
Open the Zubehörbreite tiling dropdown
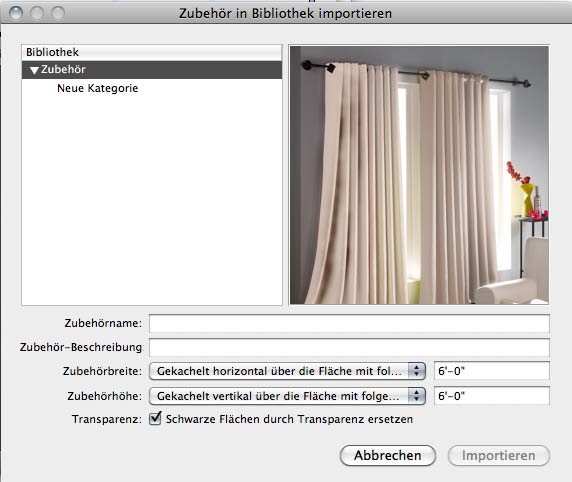[x=287, y=371]
